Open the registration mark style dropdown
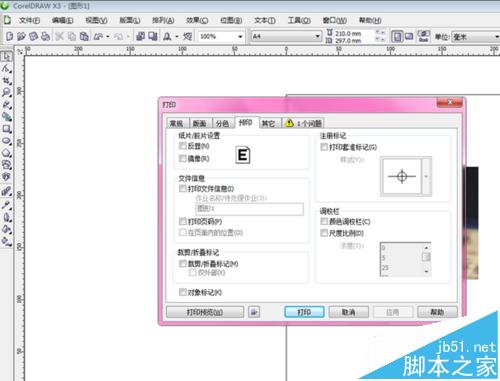This screenshot has width=500, height=381. click(x=426, y=176)
